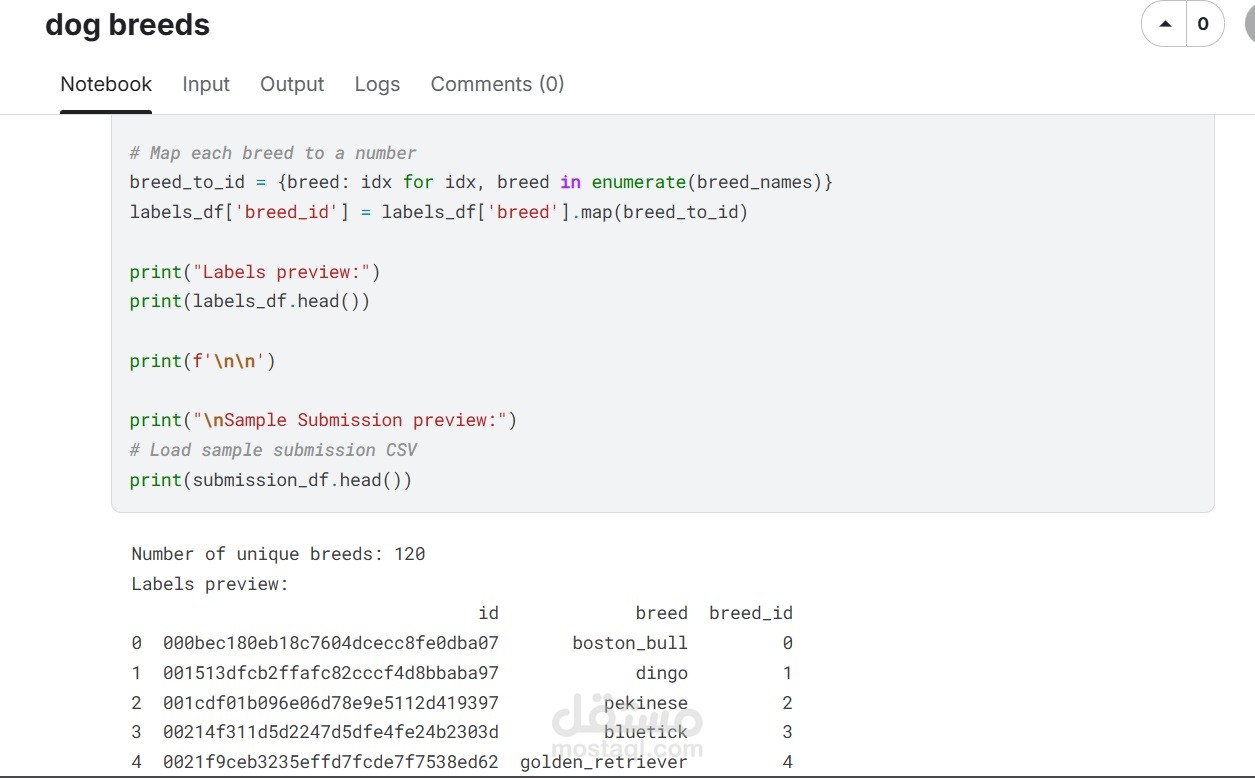Click the vote count showing 0
The width and height of the screenshot is (1255, 778).
click(1203, 24)
